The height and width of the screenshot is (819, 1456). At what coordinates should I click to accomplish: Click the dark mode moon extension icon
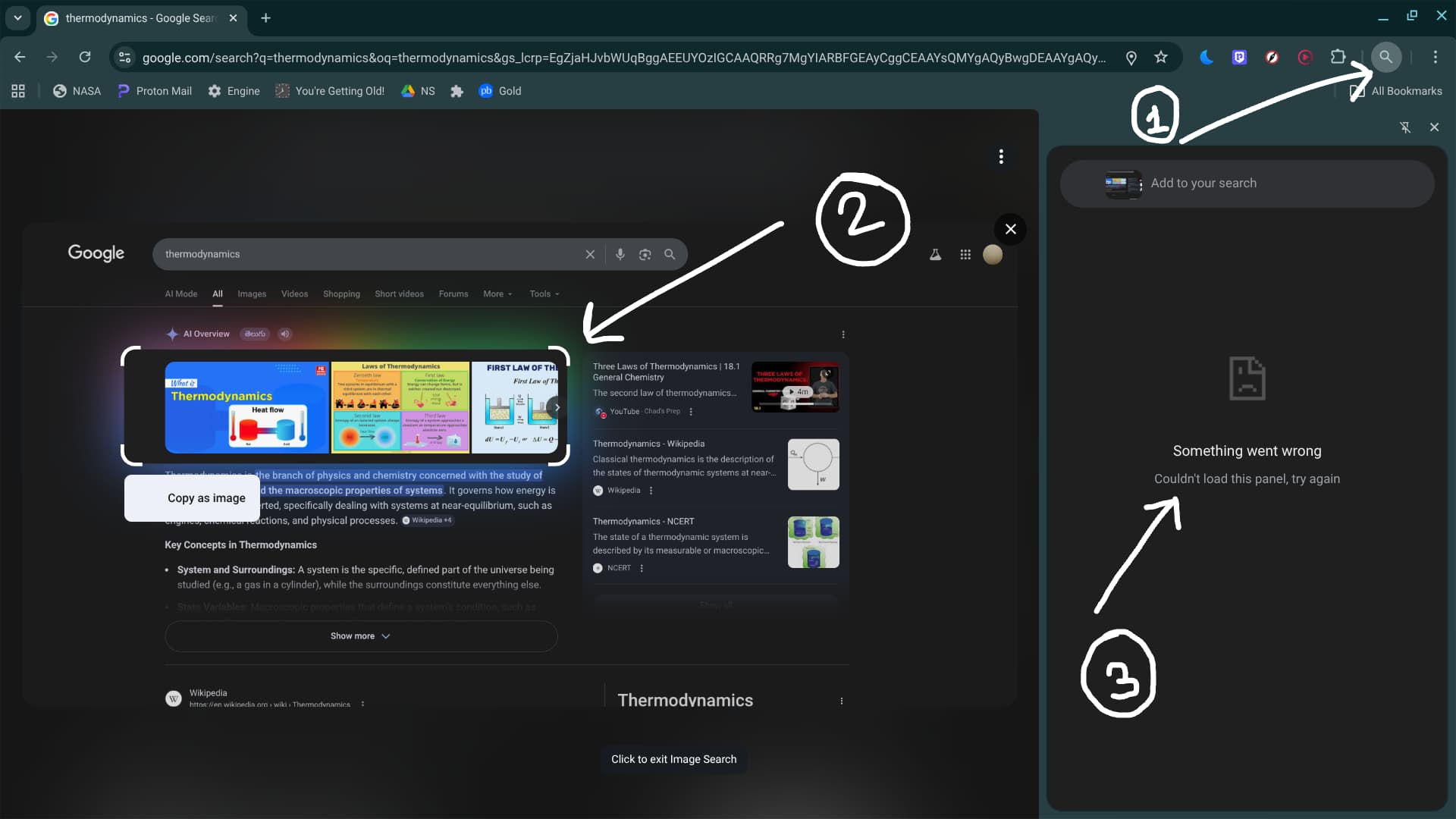click(1206, 57)
